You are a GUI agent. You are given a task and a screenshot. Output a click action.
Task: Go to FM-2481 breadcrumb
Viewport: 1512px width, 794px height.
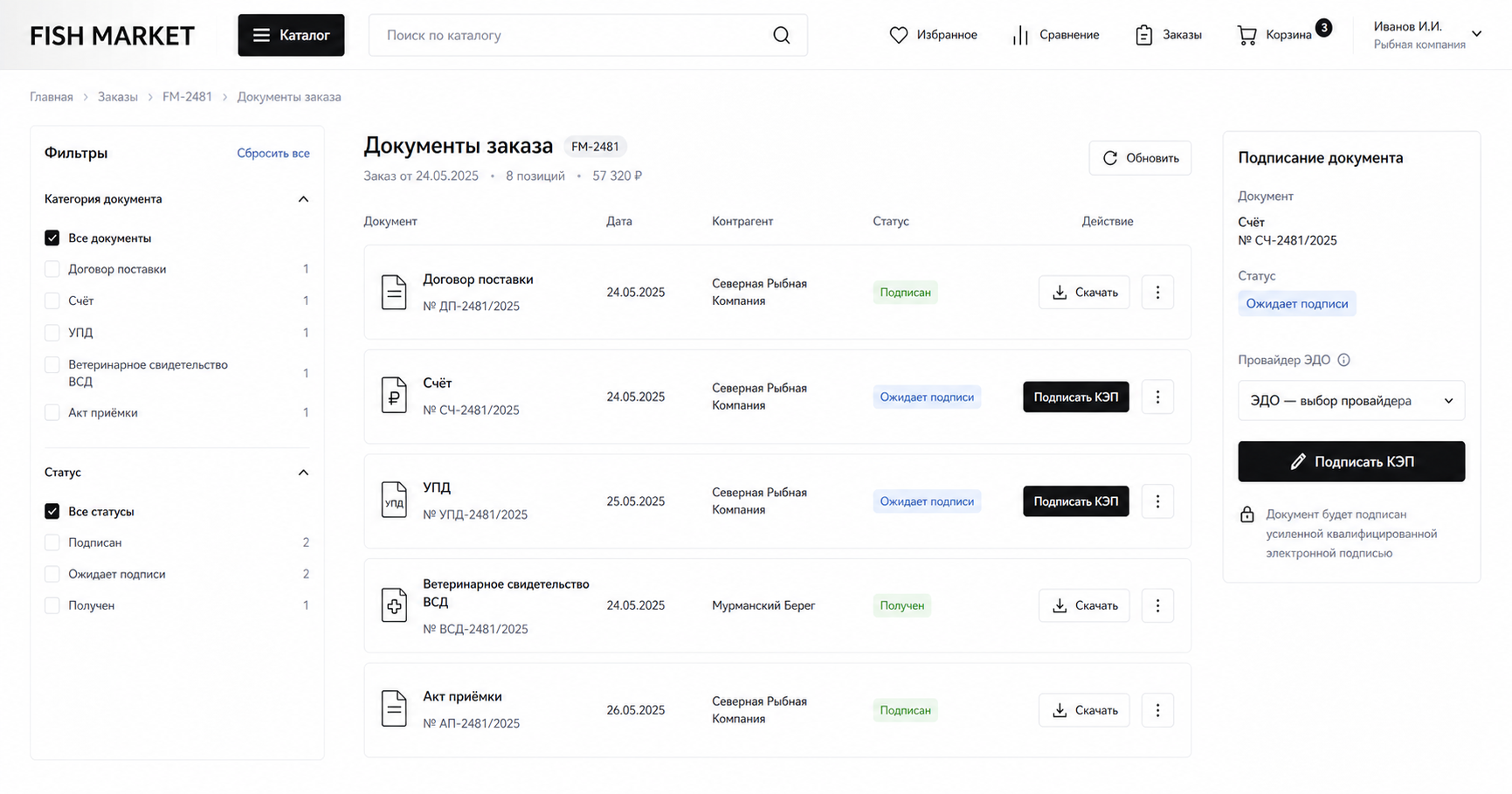[x=187, y=97]
